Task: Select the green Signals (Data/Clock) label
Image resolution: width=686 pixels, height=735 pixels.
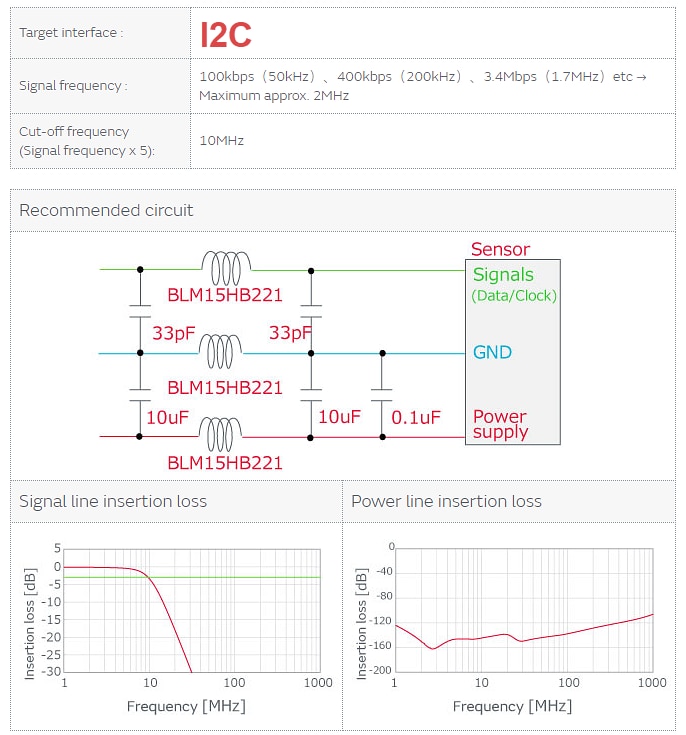Action: [514, 284]
